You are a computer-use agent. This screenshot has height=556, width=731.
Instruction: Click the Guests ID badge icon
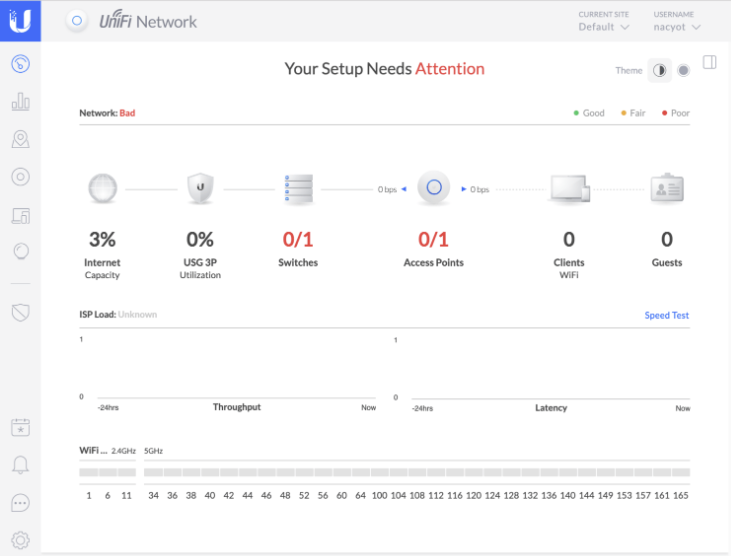coord(667,188)
